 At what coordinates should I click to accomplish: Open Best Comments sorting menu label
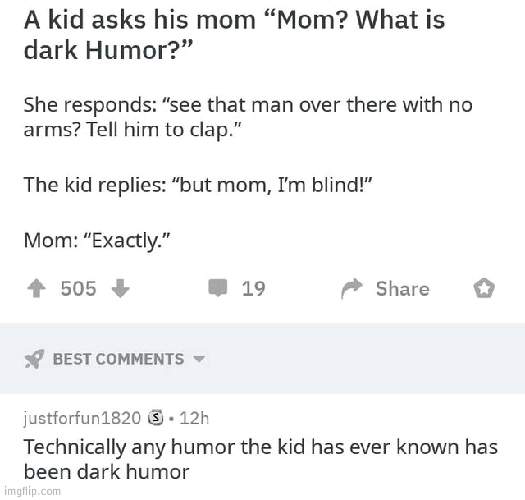click(x=119, y=359)
